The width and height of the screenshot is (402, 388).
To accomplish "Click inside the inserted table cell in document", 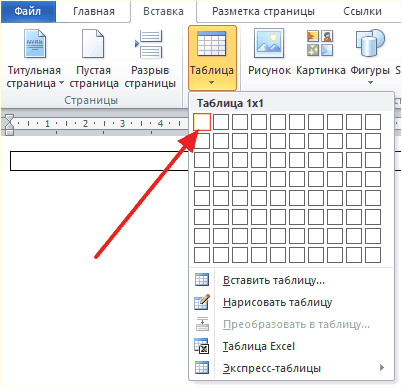I will (99, 161).
